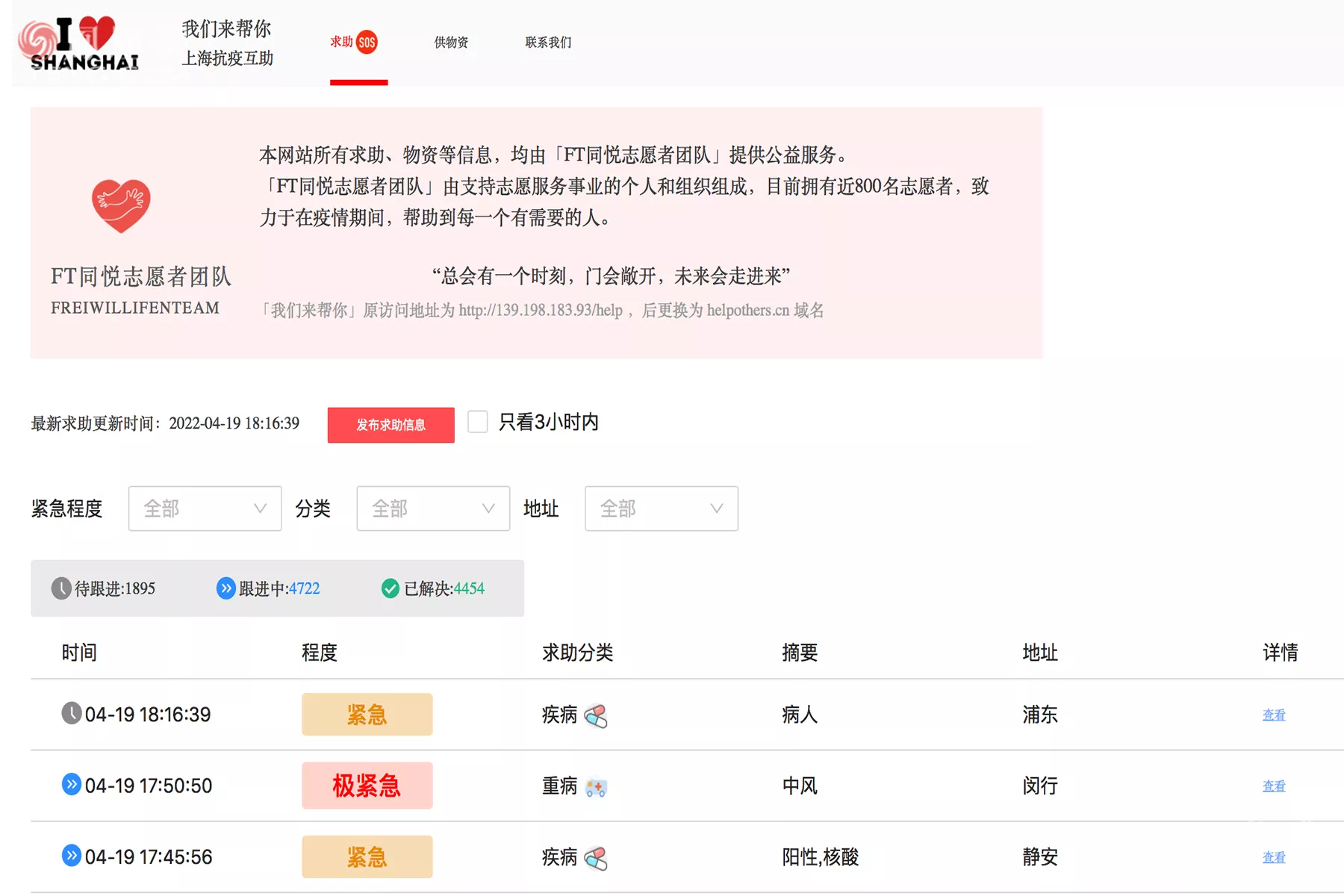
Task: Click the blue arrows icon beside 跟进中
Action: [x=225, y=588]
